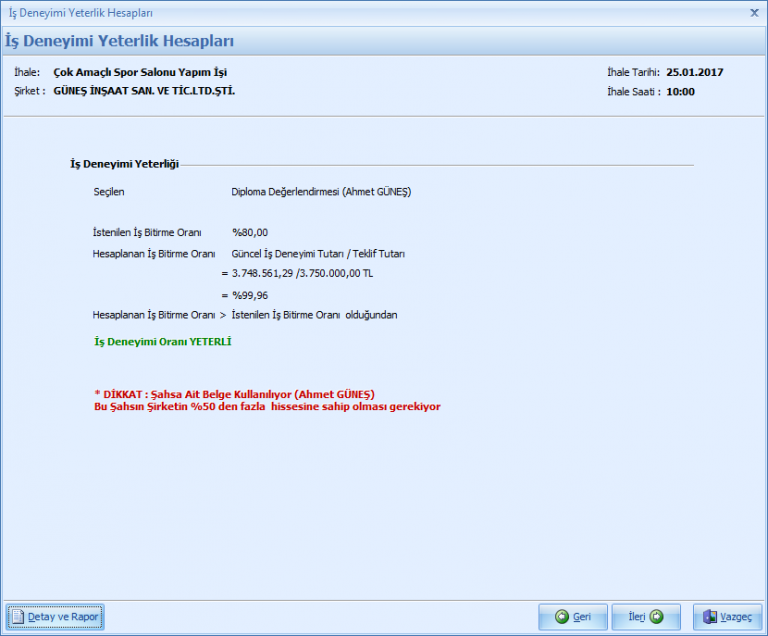Select the tender name Çok Amaçlı Spor Salonu
The image size is (768, 636).
click(140, 72)
